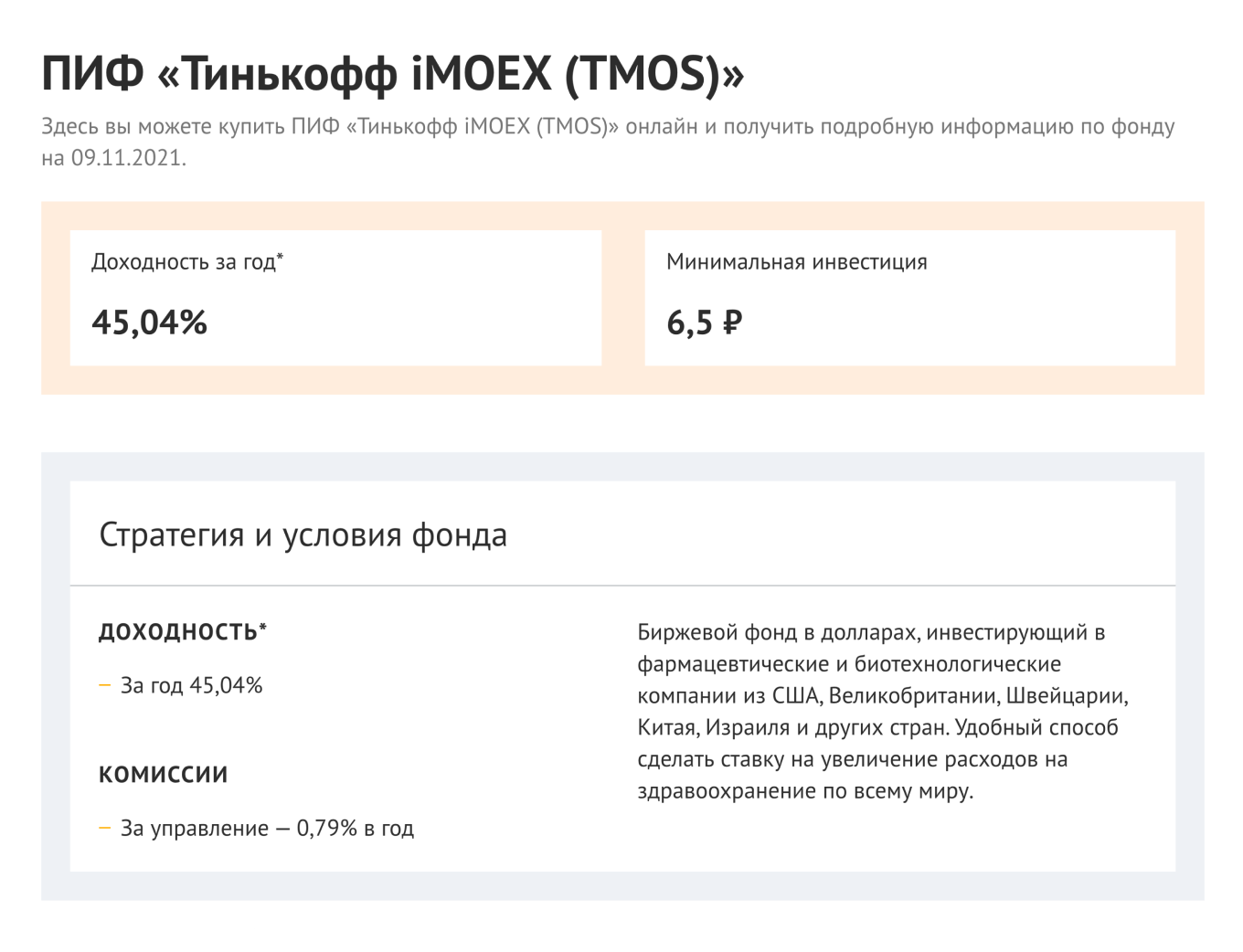Click the КОМИССИИ subheading
This screenshot has height=952, width=1243.
[x=163, y=775]
